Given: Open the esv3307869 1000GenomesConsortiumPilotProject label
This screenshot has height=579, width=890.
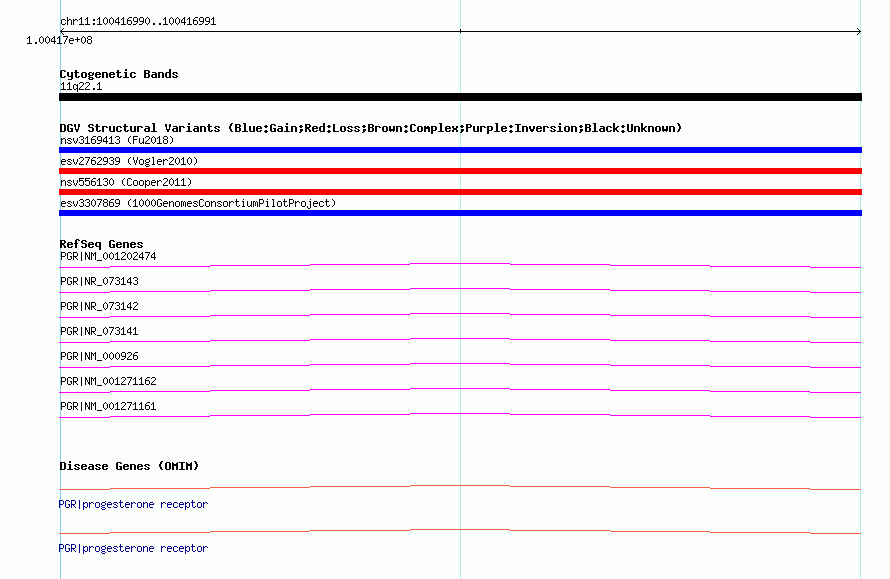Looking at the screenshot, I should (198, 203).
